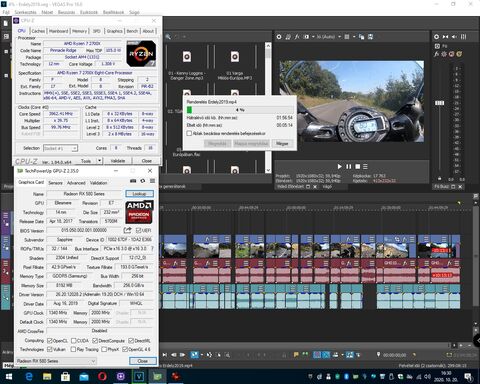Click the GPU-Z hamburger menu icon

click(x=152, y=181)
